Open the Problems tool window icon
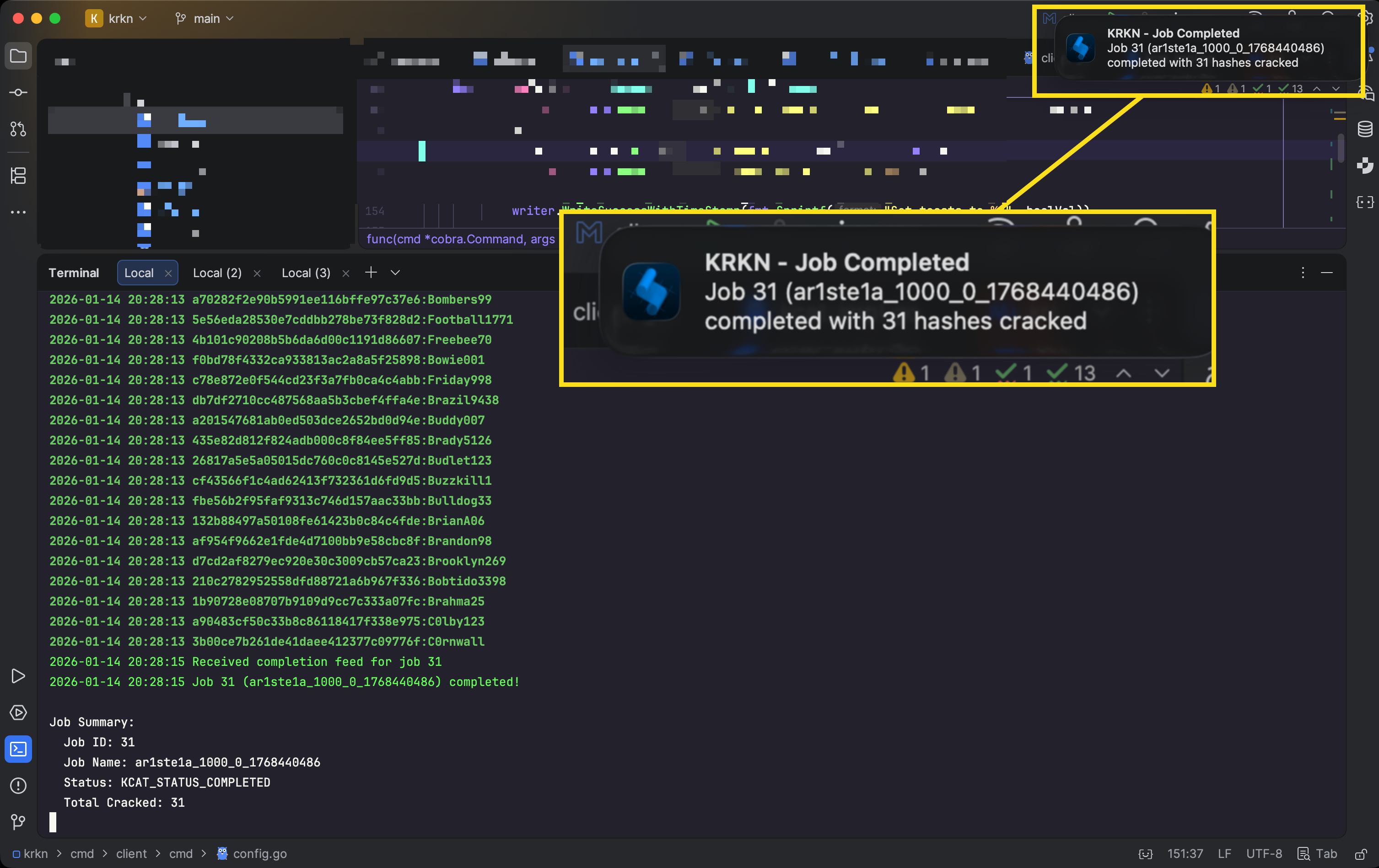The image size is (1379, 868). [x=18, y=786]
